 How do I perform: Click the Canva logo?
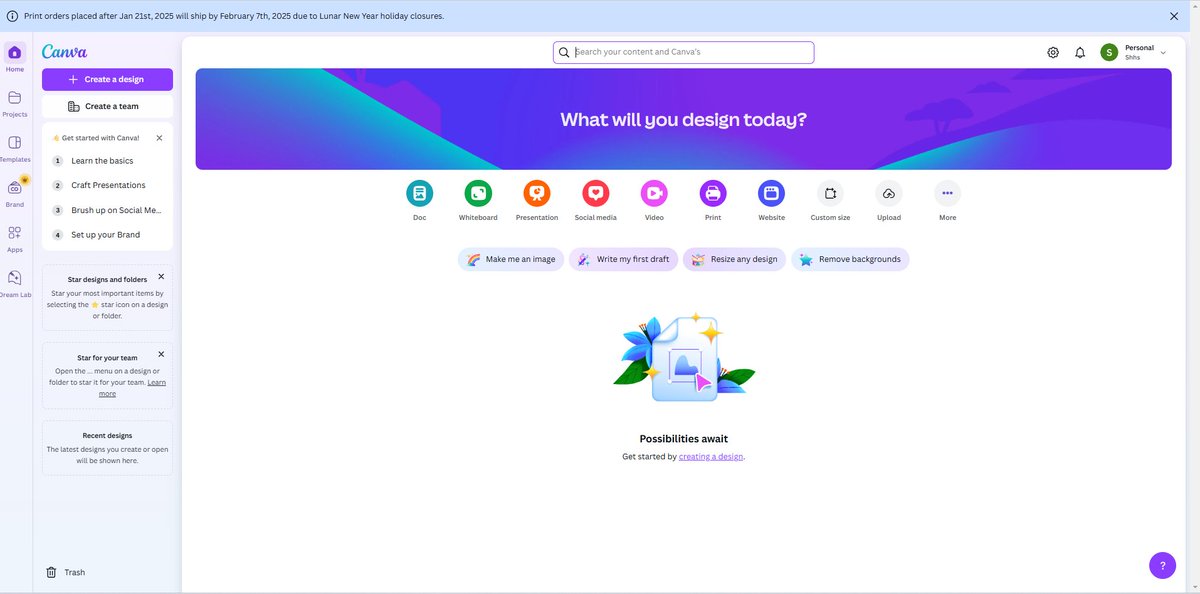pos(64,52)
